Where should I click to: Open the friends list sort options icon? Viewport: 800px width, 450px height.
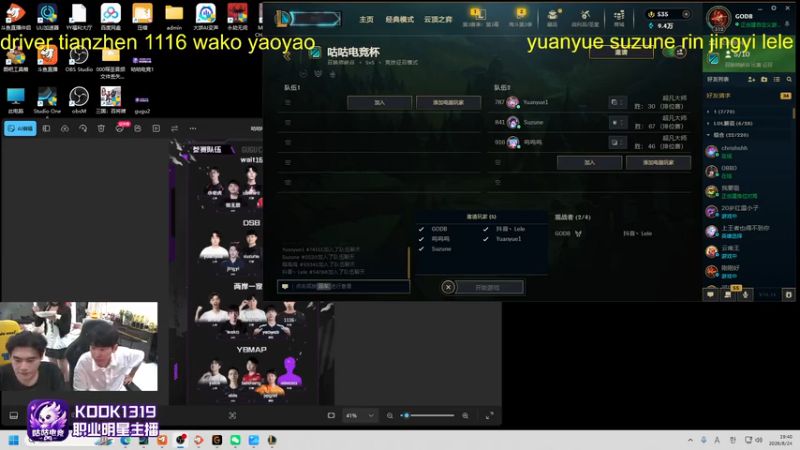click(x=777, y=80)
